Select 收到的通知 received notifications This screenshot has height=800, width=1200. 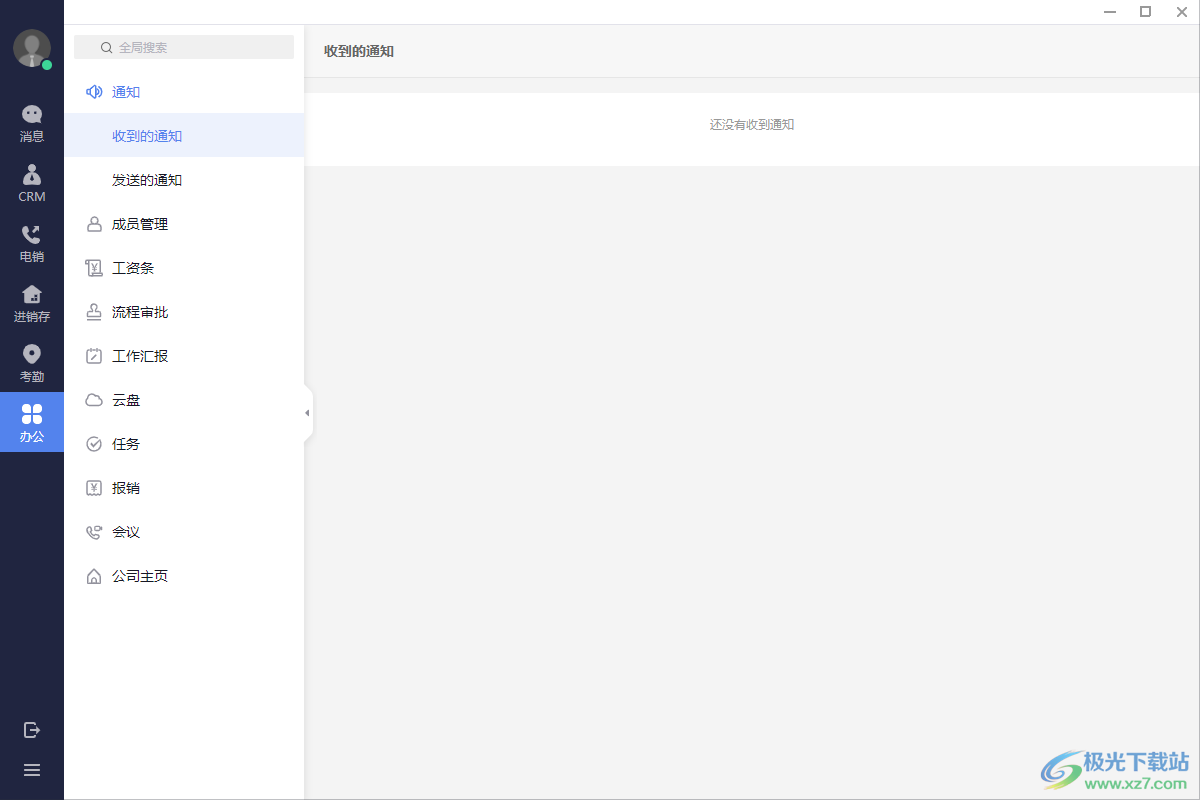click(x=184, y=136)
